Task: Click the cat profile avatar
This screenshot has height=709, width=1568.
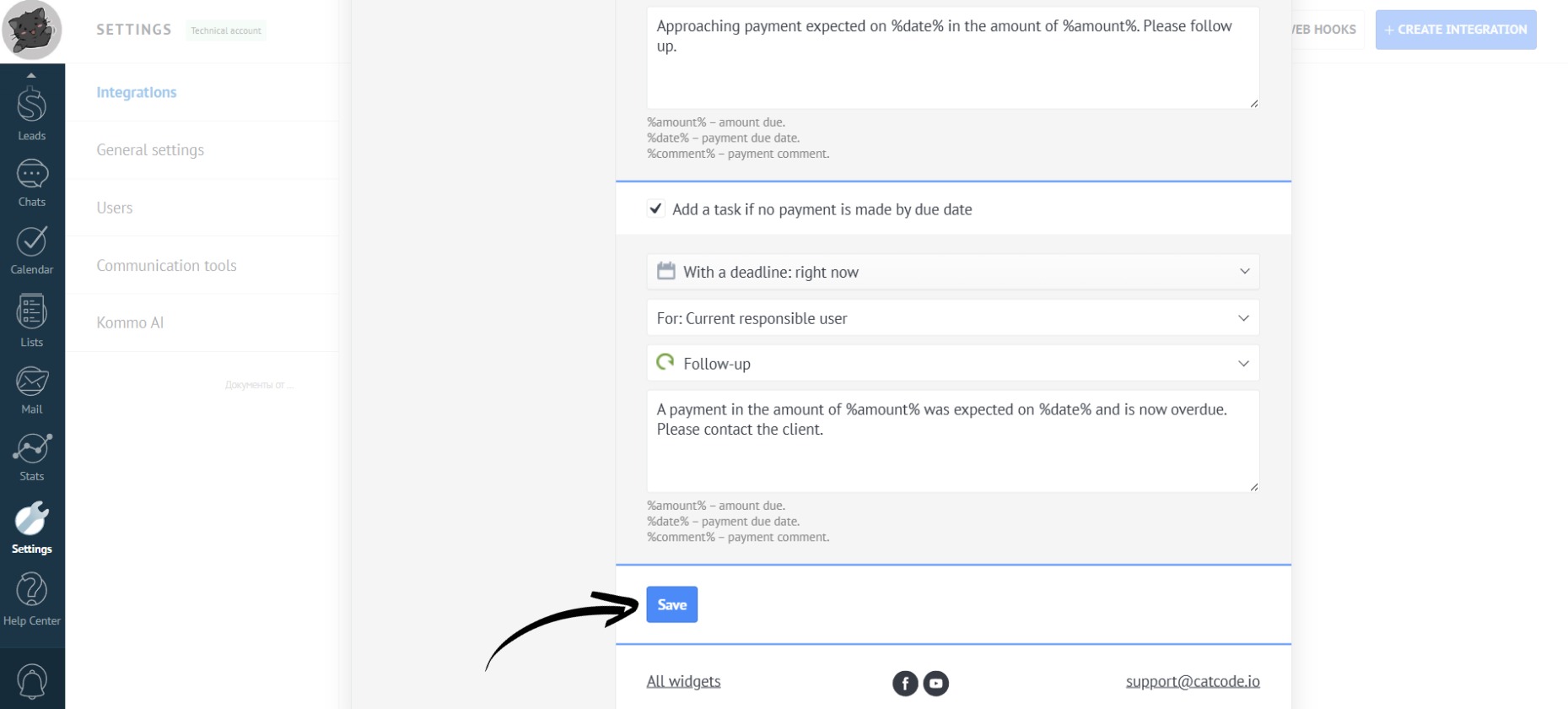Action: pyautogui.click(x=32, y=30)
